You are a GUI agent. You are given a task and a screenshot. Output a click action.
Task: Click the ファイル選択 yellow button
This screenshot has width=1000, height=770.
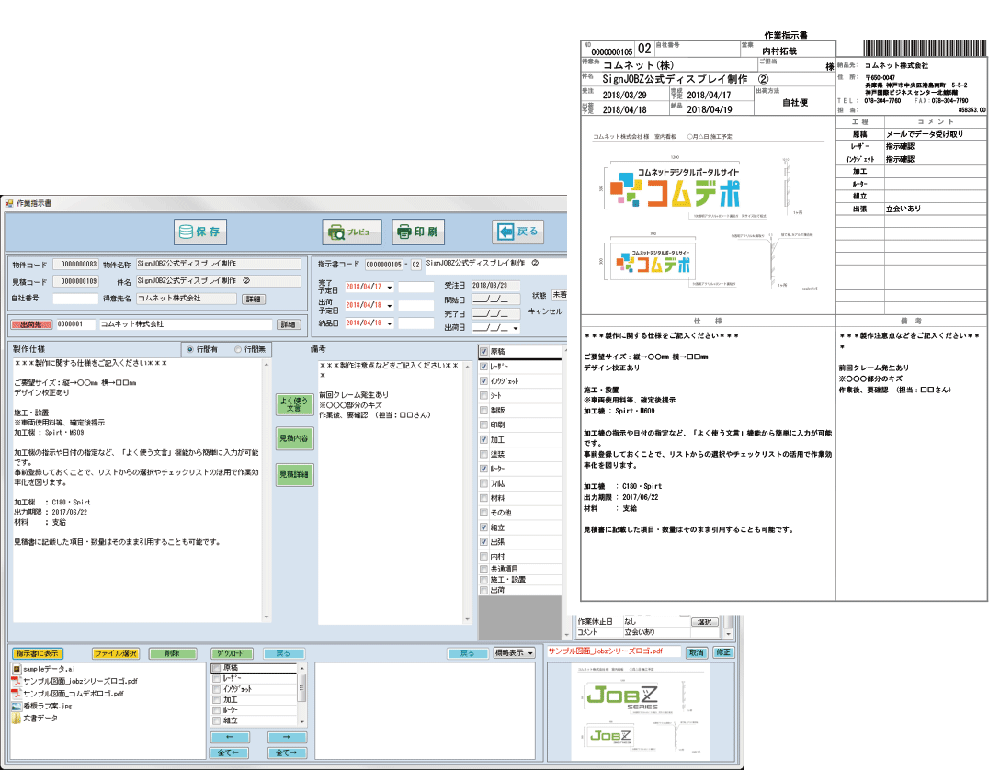click(x=115, y=654)
